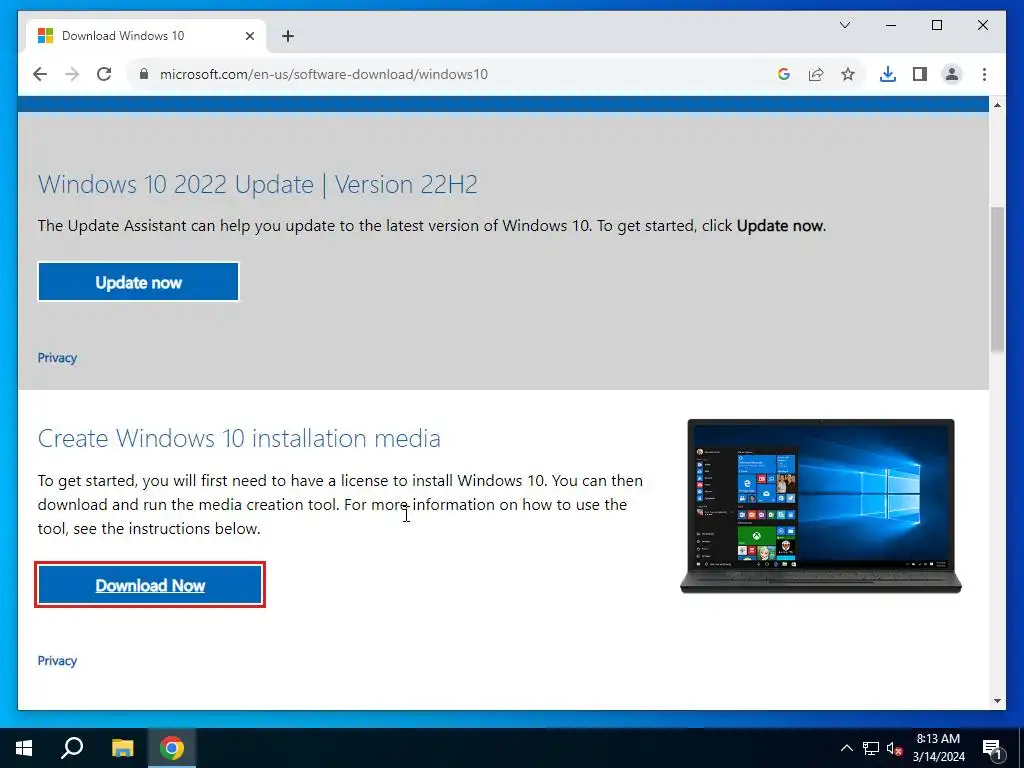Image resolution: width=1024 pixels, height=768 pixels.
Task: Click the page scrollbar thumb
Action: click(997, 279)
